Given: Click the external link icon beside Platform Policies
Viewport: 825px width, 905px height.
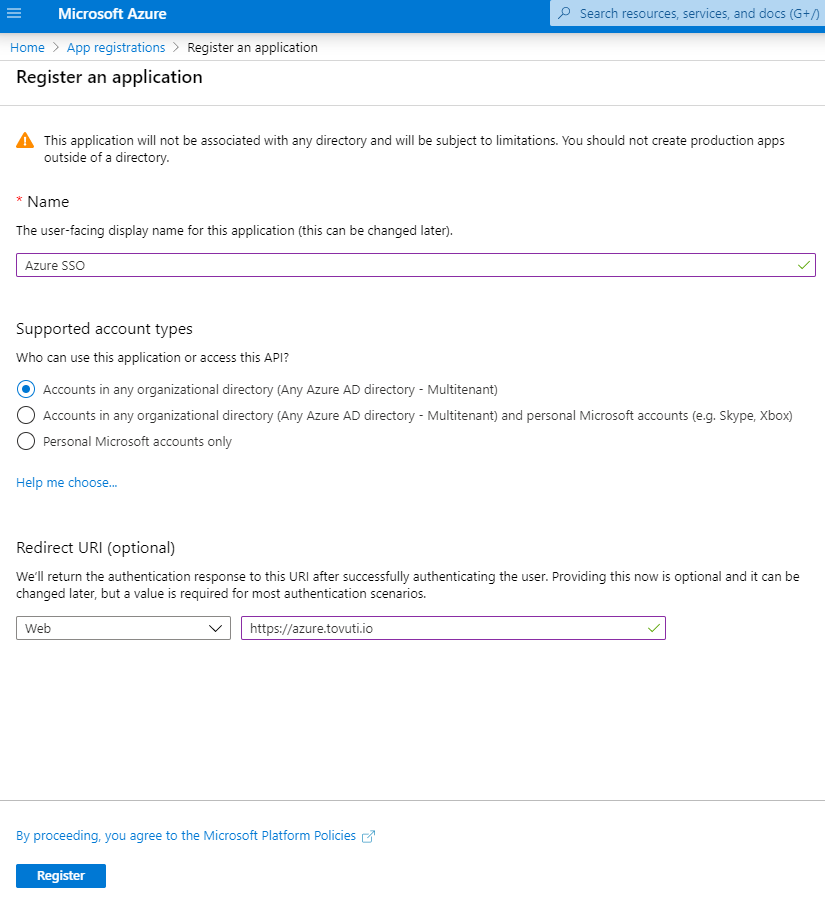Looking at the screenshot, I should pyautogui.click(x=368, y=836).
